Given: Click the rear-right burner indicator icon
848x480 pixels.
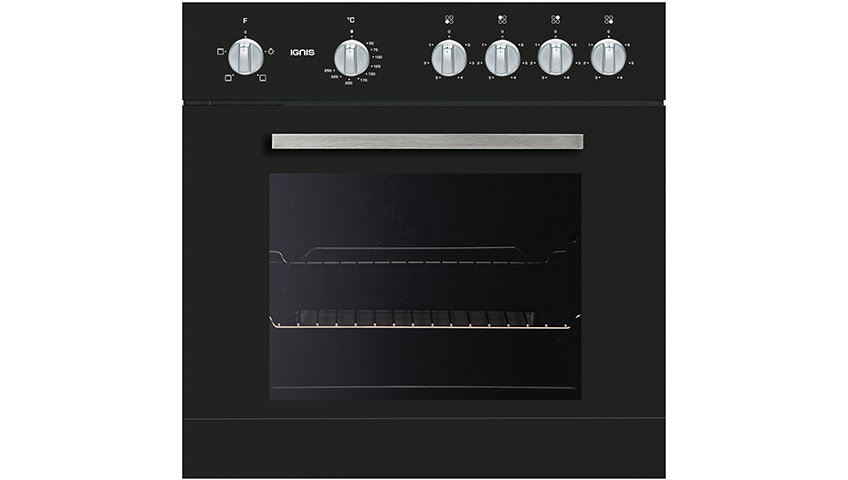Looking at the screenshot, I should [x=555, y=19].
